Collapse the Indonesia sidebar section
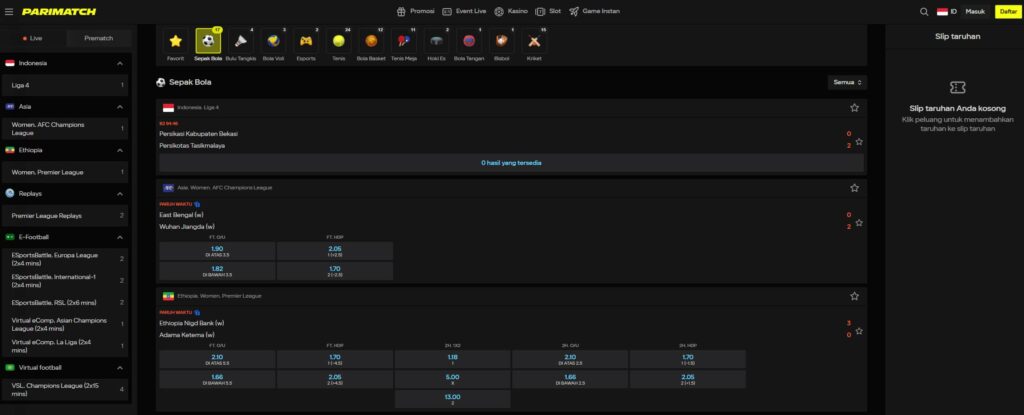Screen dimensions: 1024x415 [120, 63]
